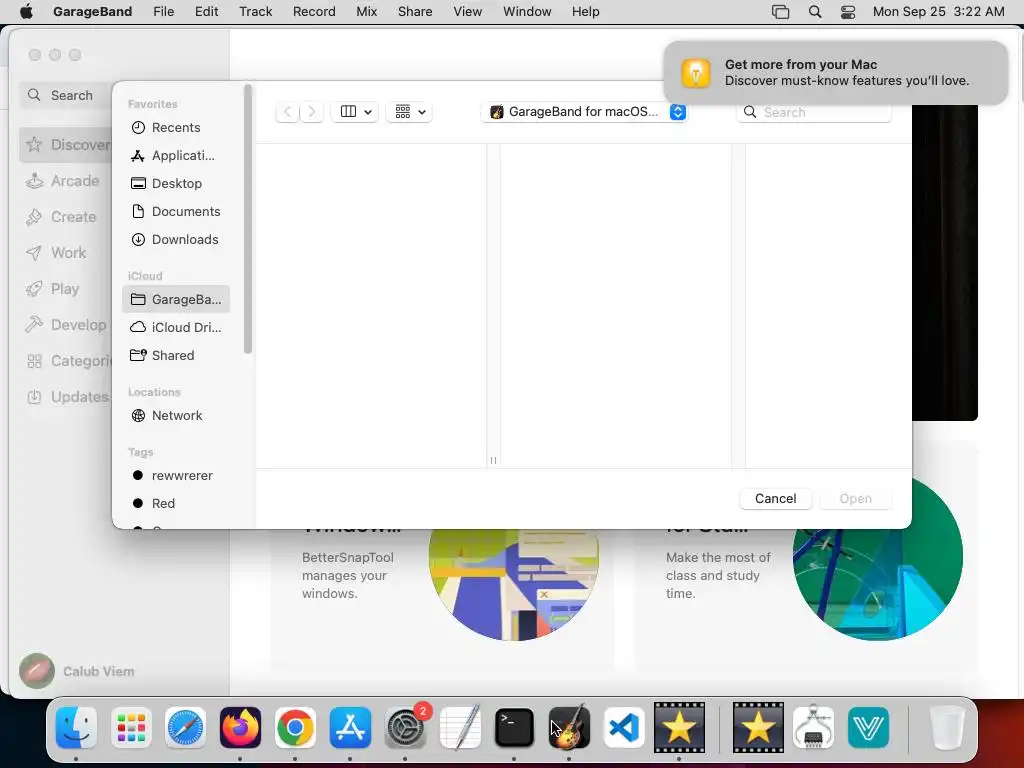Click App Store sidebar Search field
This screenshot has width=1024, height=768.
point(65,95)
